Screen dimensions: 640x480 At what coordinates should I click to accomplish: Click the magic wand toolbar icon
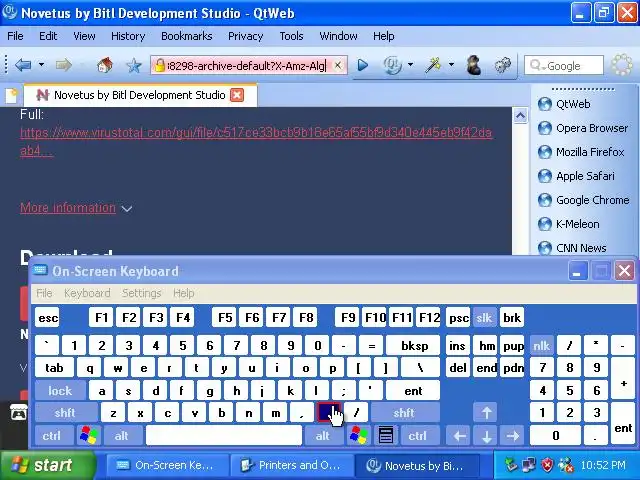[433, 65]
